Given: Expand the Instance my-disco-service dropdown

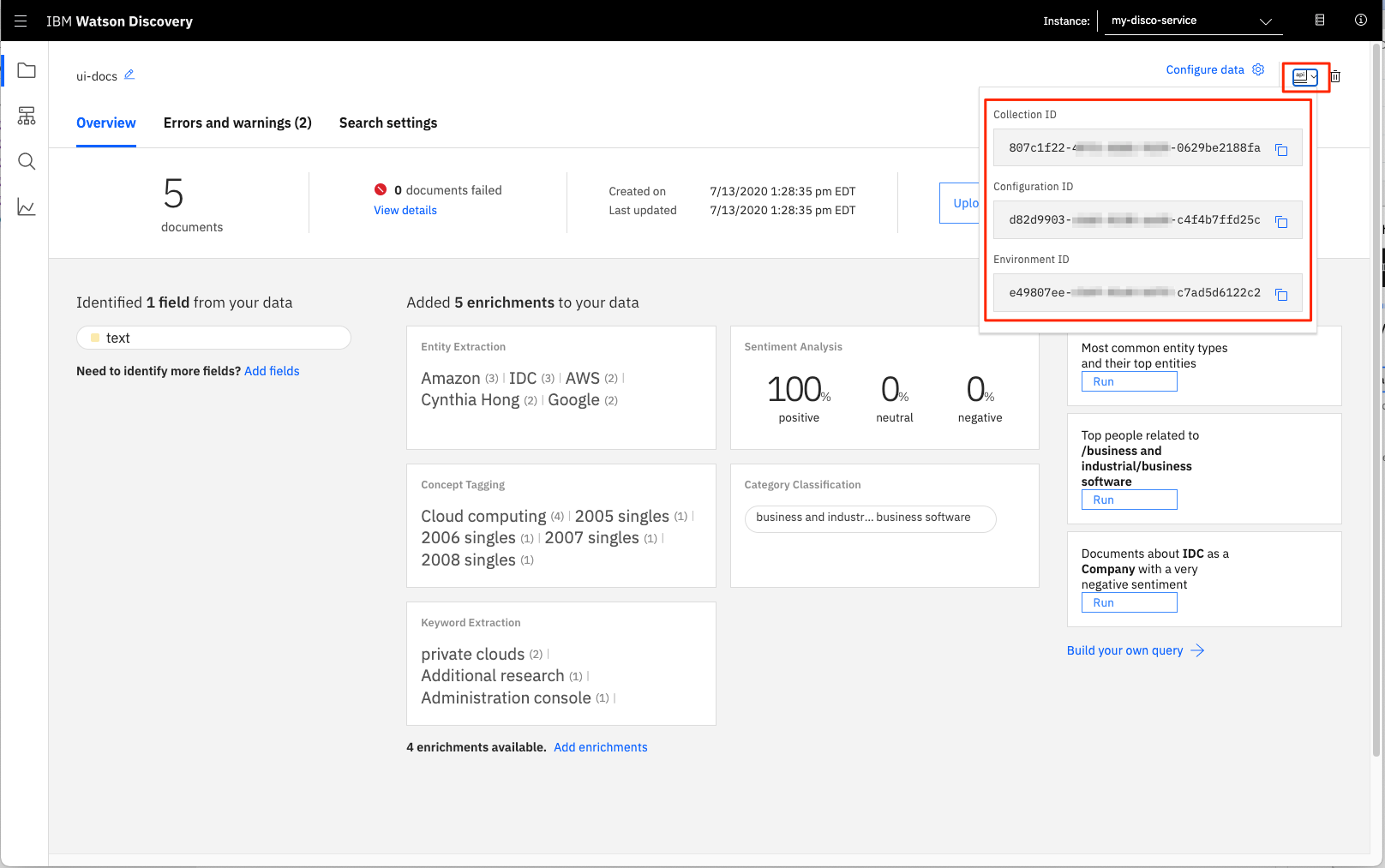Looking at the screenshot, I should (1193, 21).
